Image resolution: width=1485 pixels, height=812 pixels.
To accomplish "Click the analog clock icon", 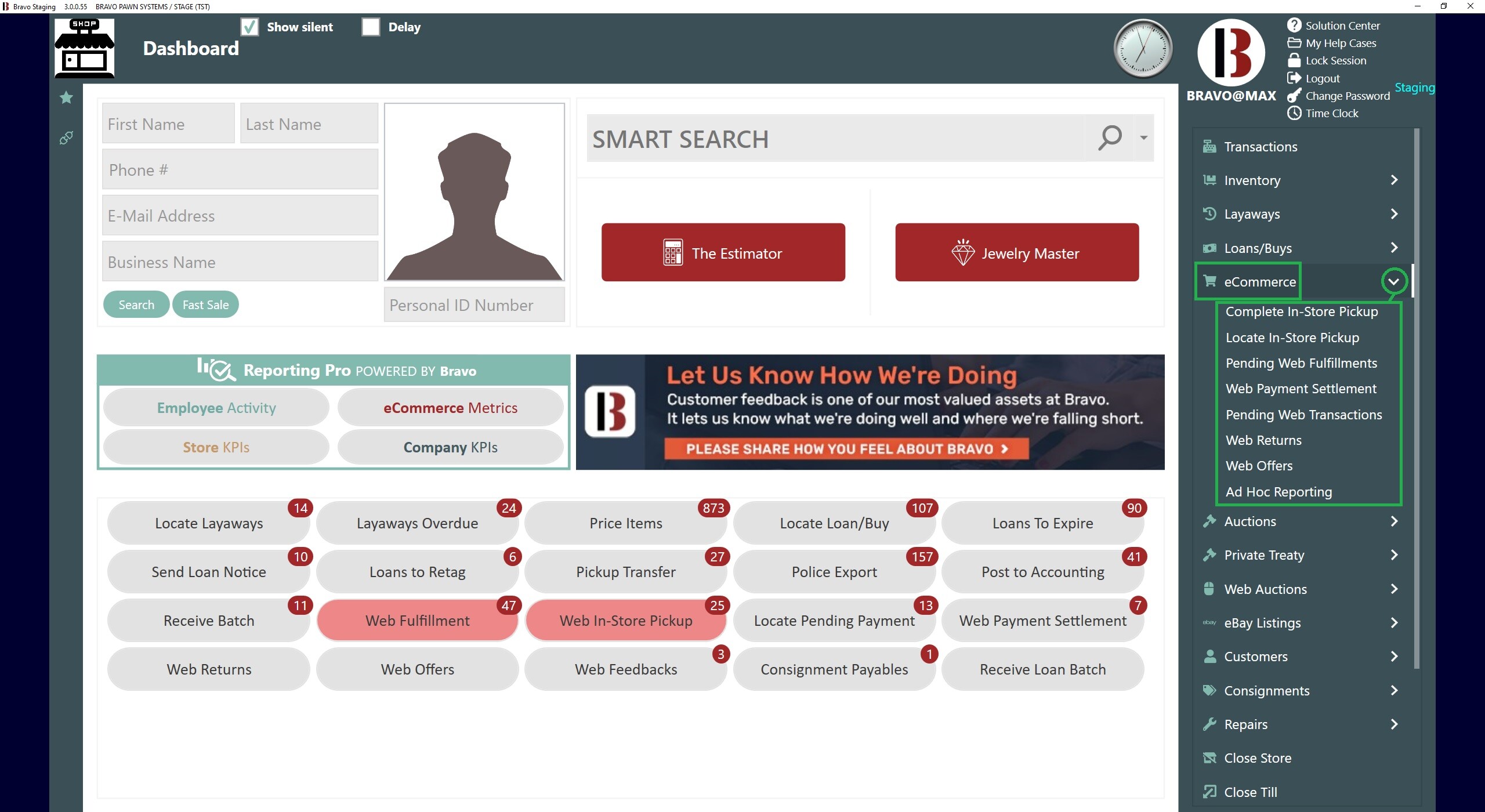I will (1143, 49).
